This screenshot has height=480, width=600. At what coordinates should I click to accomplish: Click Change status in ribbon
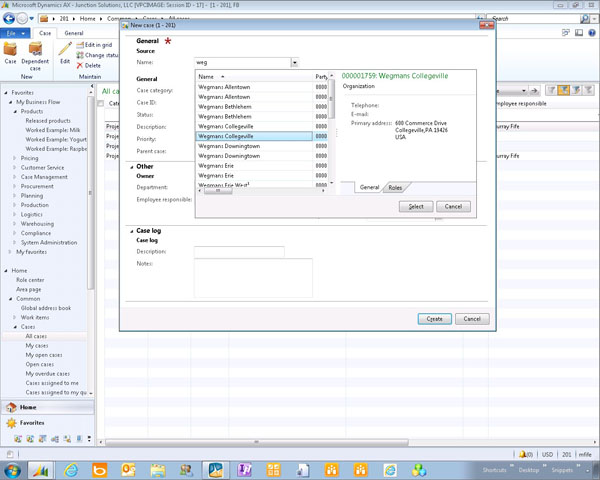click(x=97, y=55)
